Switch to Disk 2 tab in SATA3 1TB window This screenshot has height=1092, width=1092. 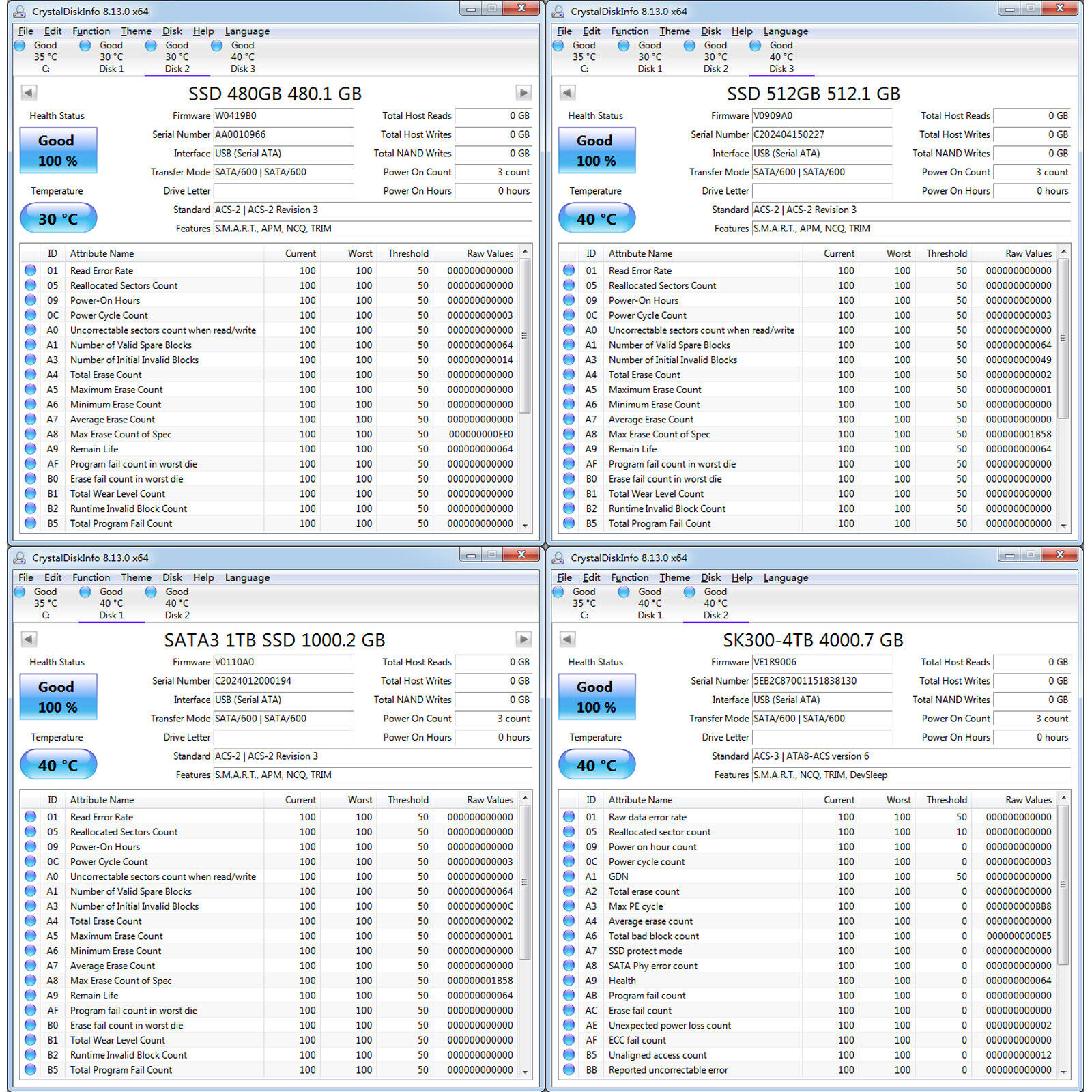click(177, 603)
